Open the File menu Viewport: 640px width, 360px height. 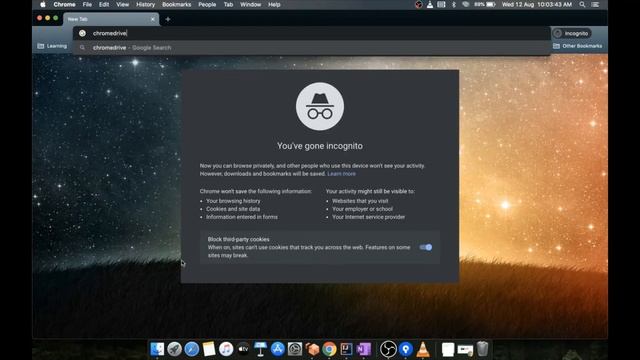[87, 4]
